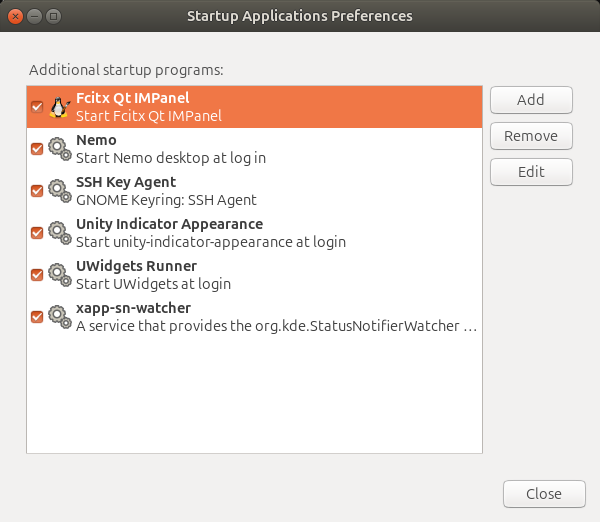Click 'Start Fcitx Qt IMPanel' description

(149, 116)
